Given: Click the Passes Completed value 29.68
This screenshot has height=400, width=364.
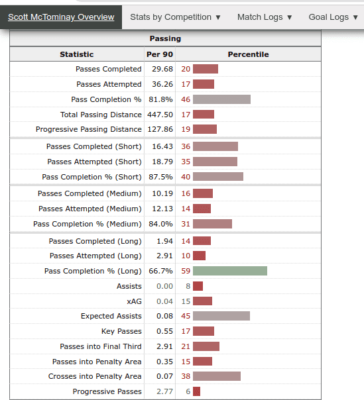Looking at the screenshot, I should pos(162,69).
